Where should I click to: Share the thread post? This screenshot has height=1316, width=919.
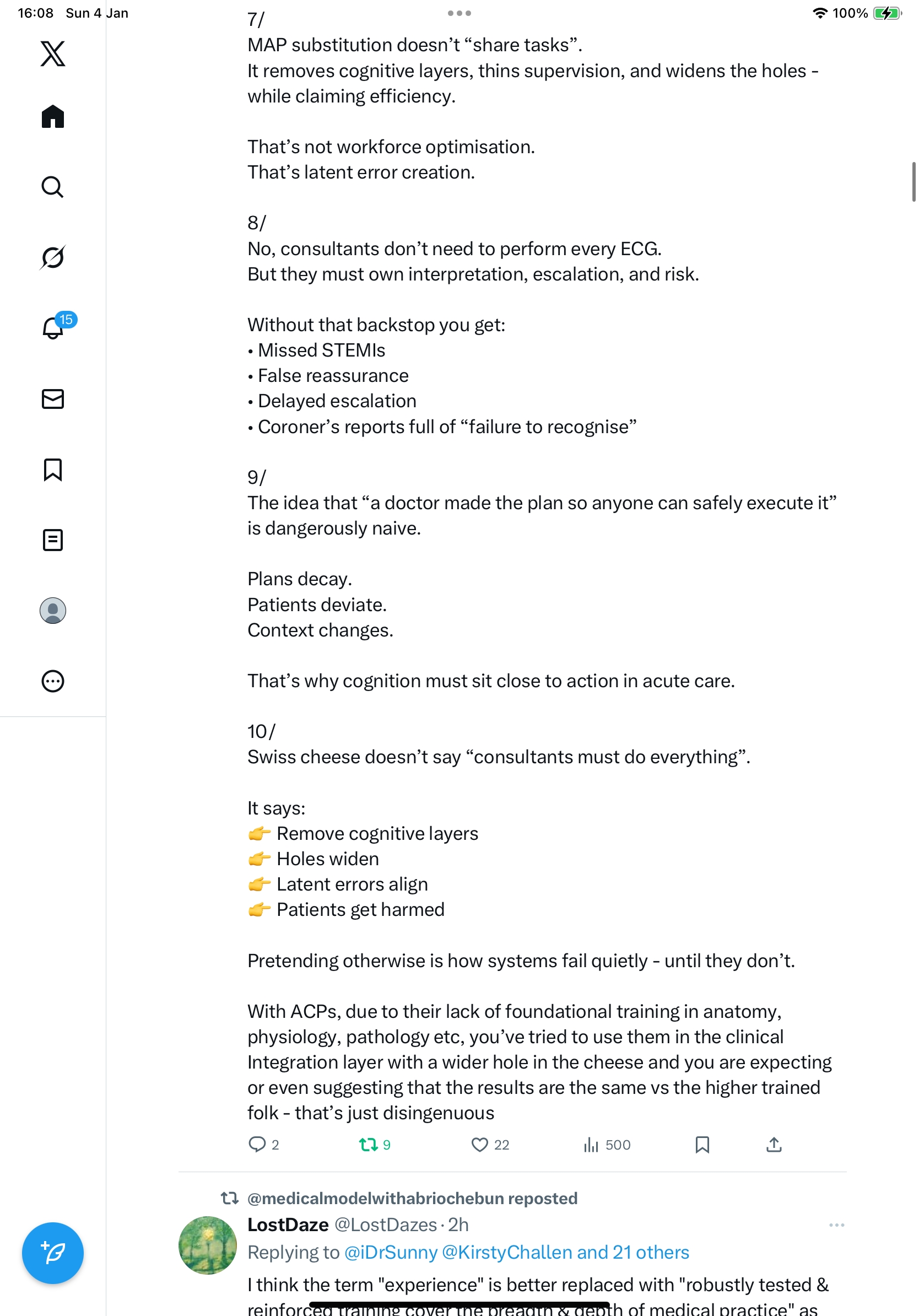tap(774, 1145)
